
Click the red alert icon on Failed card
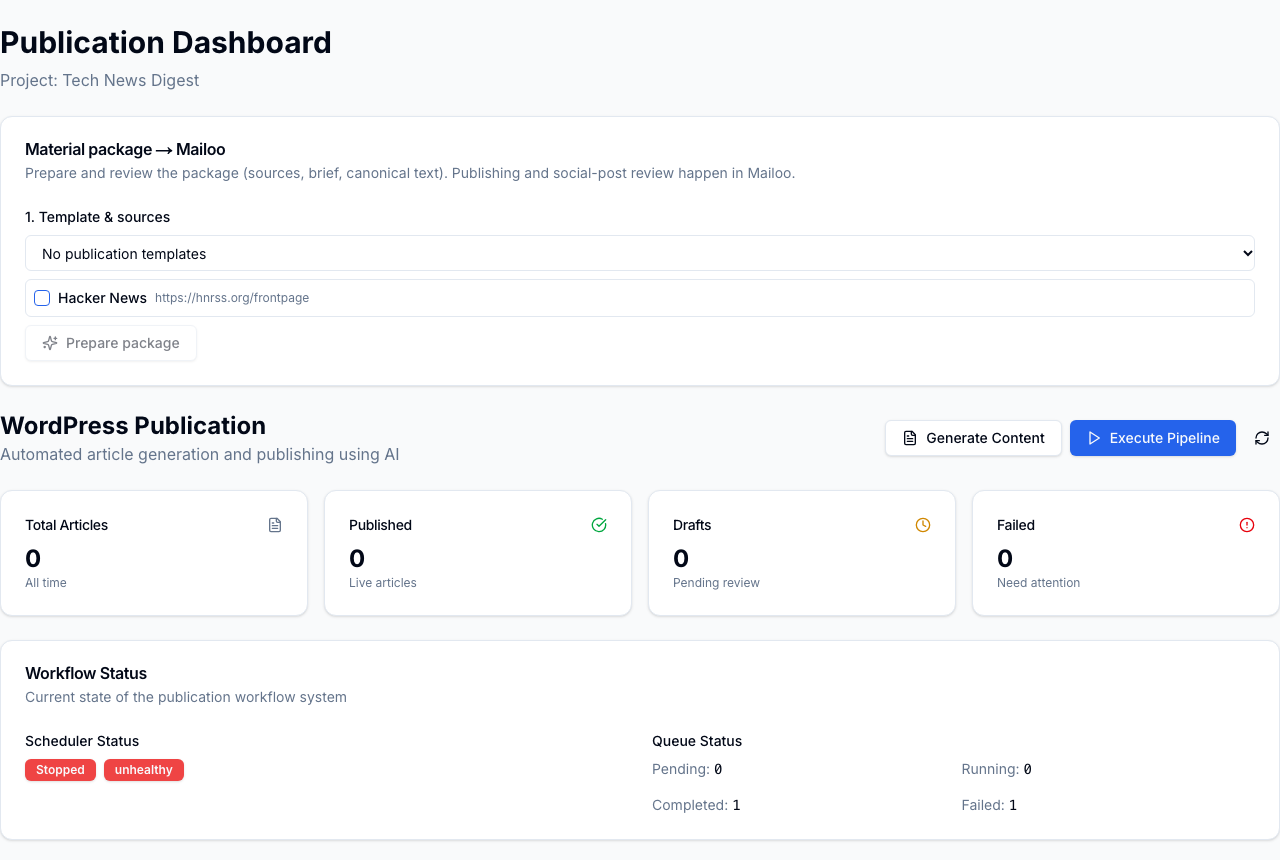point(1247,525)
